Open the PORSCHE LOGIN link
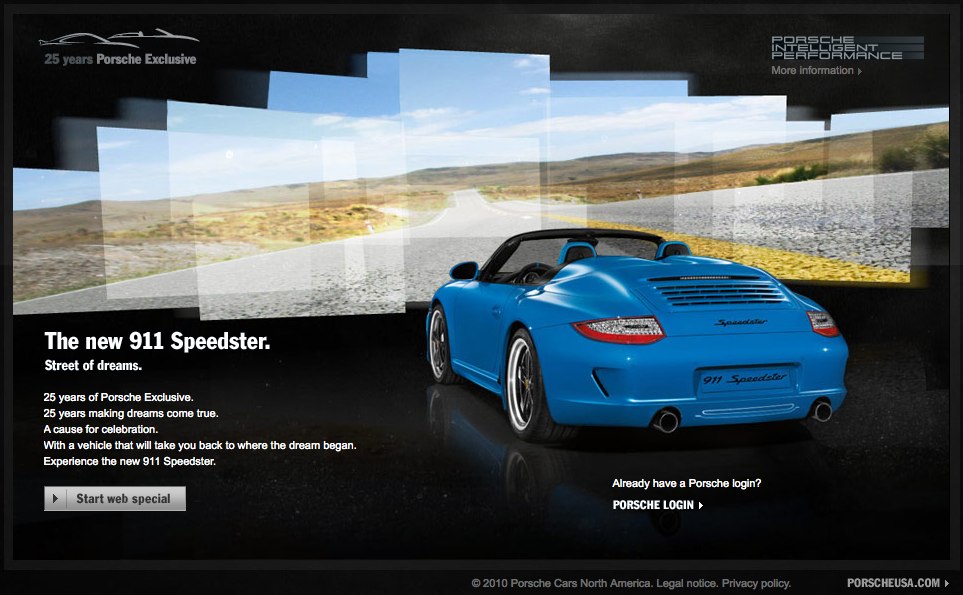 click(x=658, y=505)
